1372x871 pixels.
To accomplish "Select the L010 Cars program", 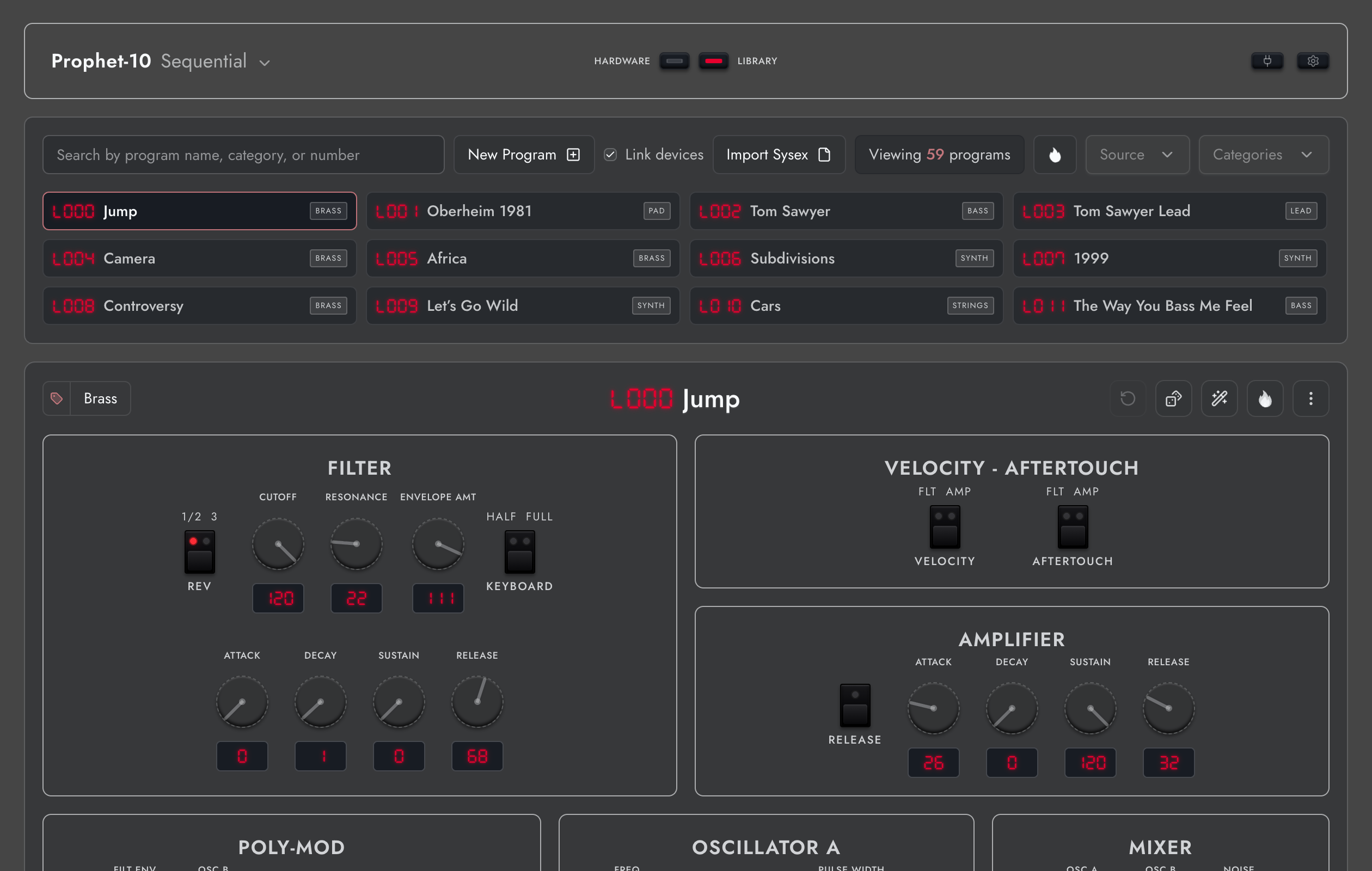I will (846, 305).
